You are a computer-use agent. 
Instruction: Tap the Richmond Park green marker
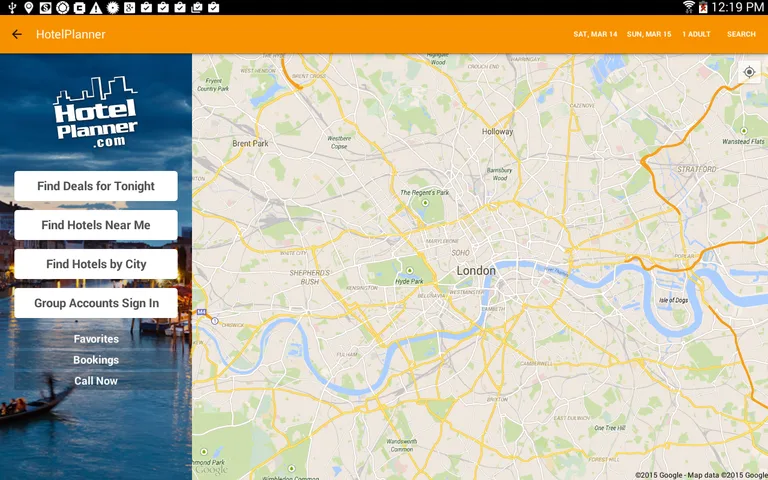point(204,452)
